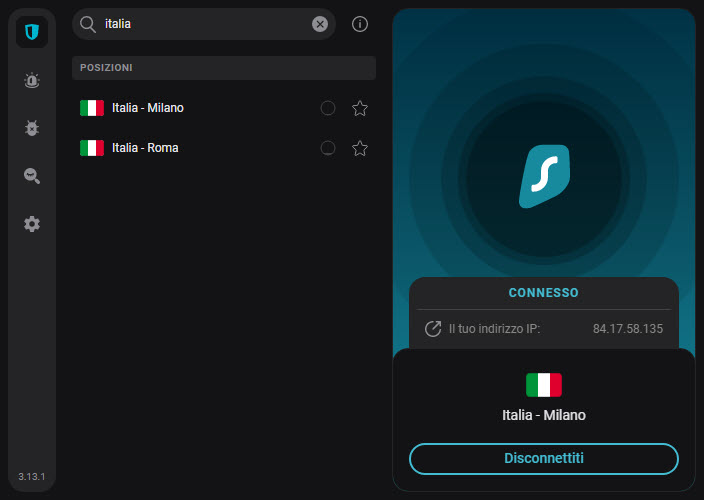Click version number 3.13.1
Screen dimensions: 704x500
(x=31, y=477)
